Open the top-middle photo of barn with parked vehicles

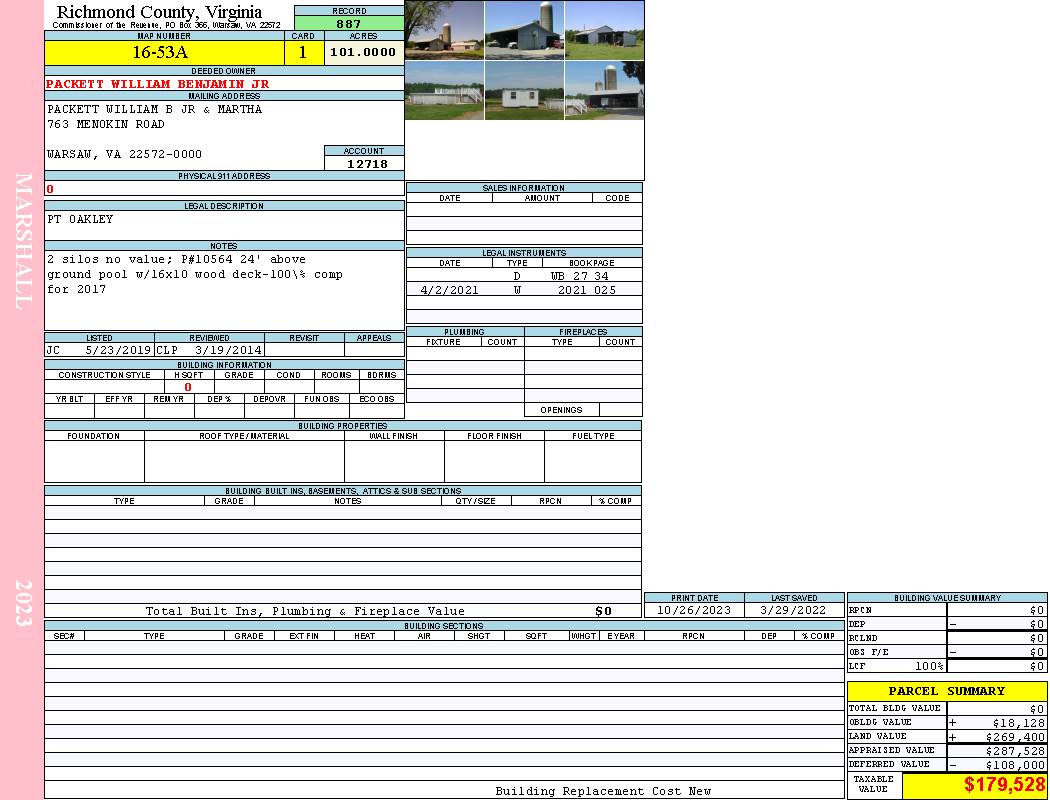(524, 30)
